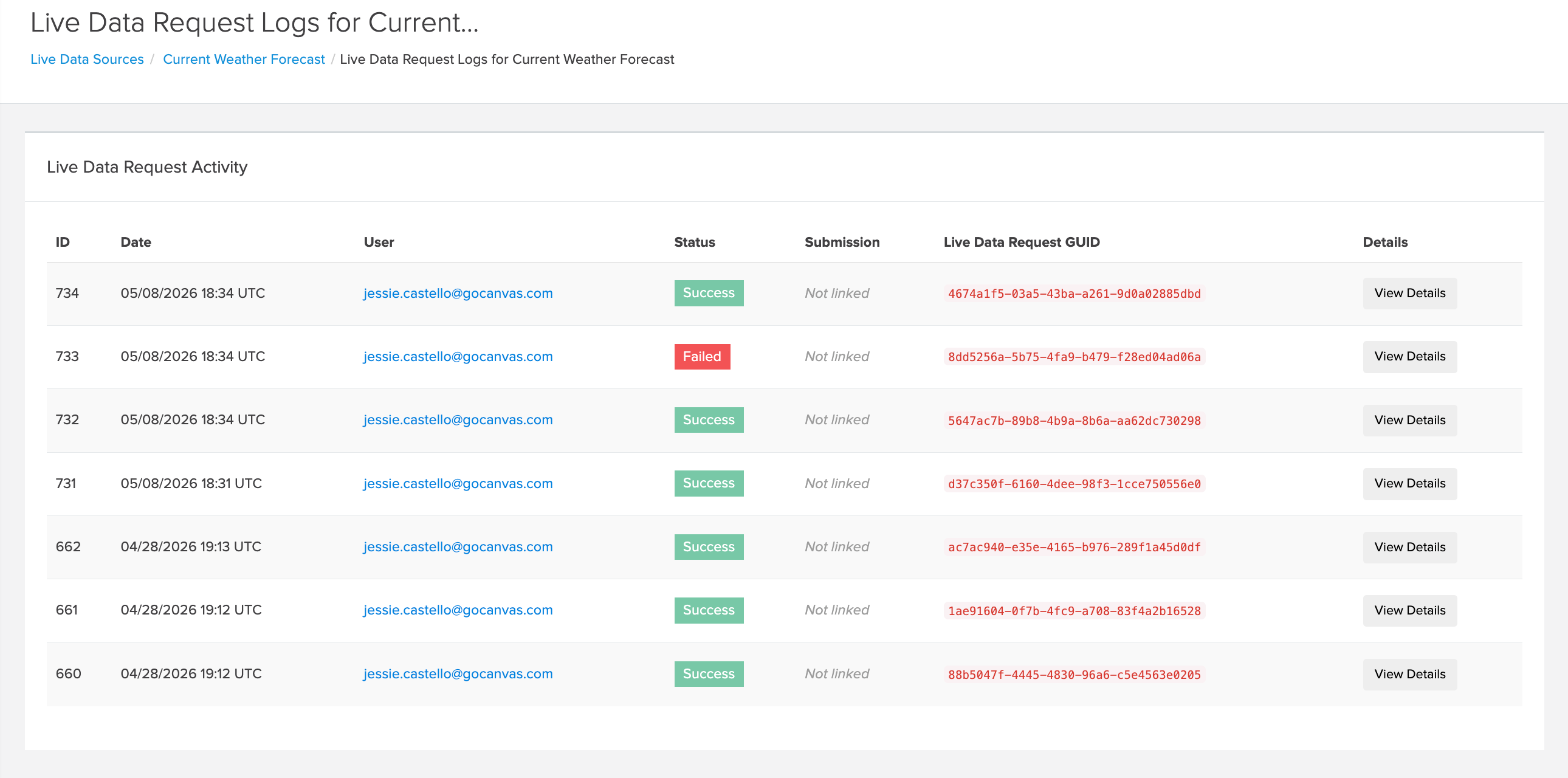Viewport: 1568px width, 778px height.
Task: Open user email link in row 661
Action: (458, 610)
